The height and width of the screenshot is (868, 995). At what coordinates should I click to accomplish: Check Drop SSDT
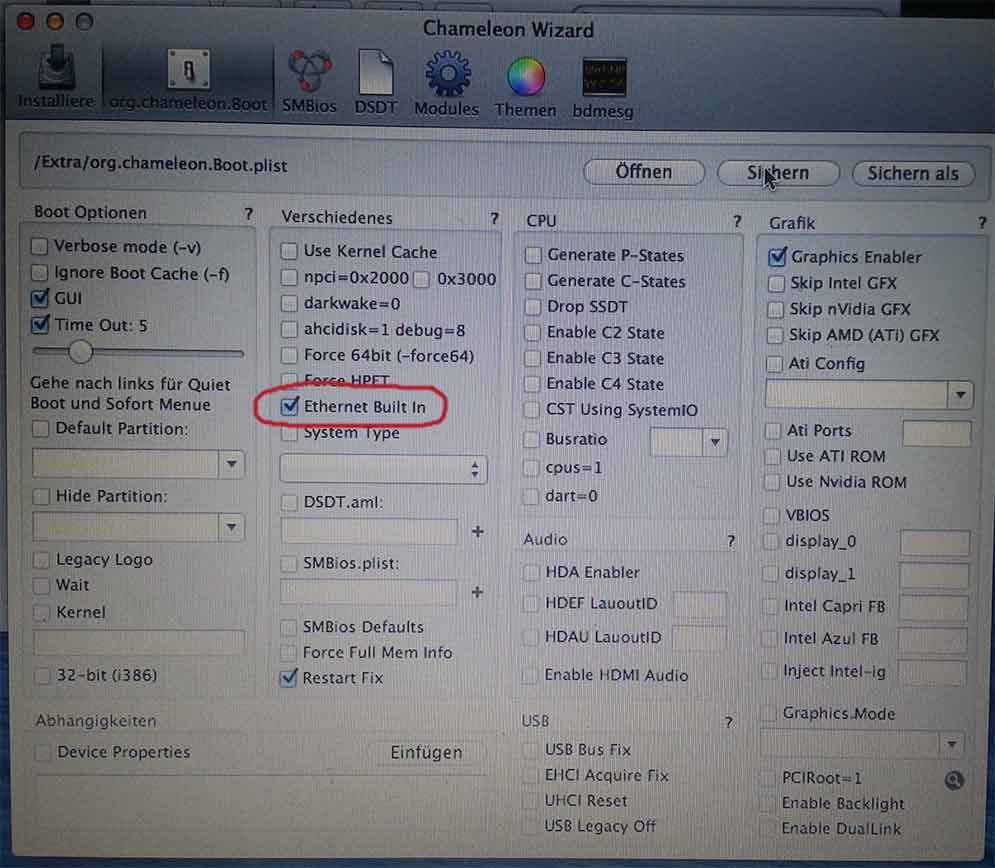(533, 307)
